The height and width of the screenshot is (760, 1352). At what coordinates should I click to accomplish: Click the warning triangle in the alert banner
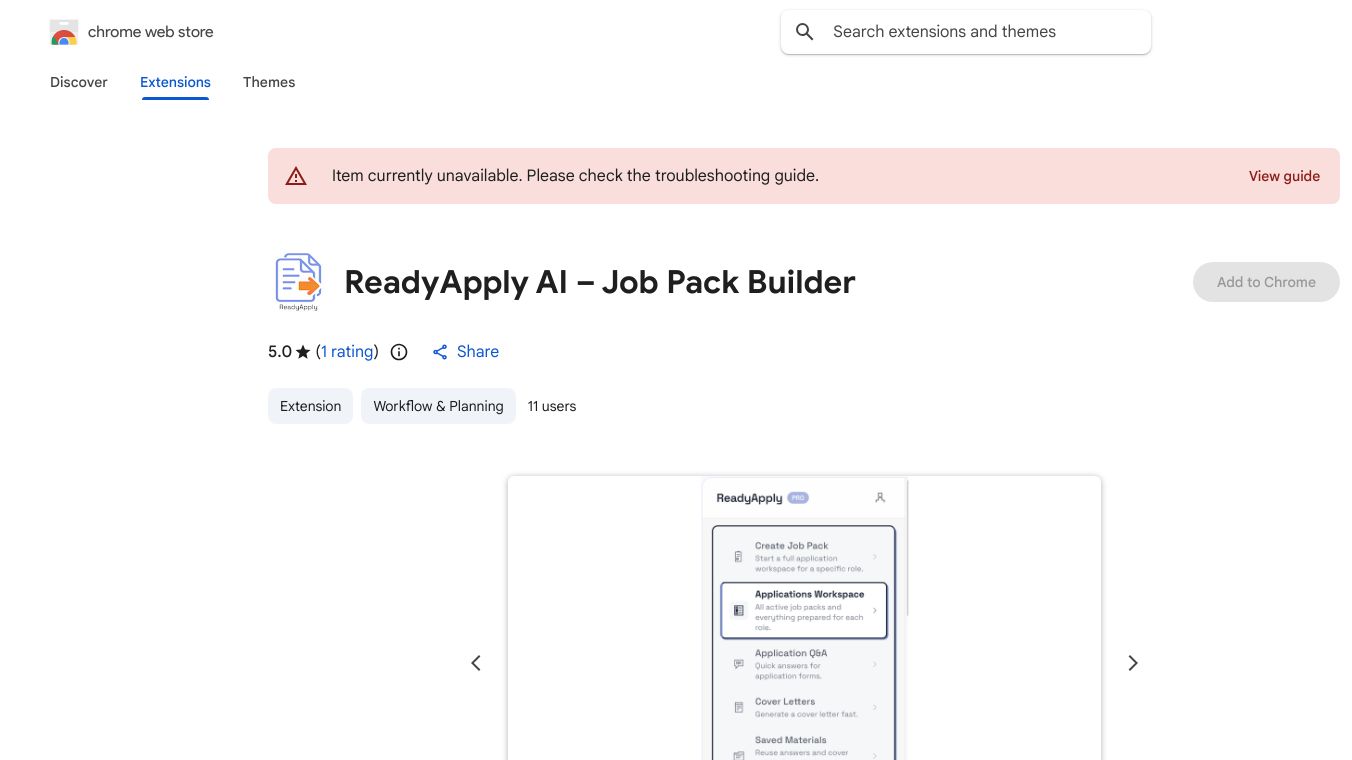click(296, 175)
